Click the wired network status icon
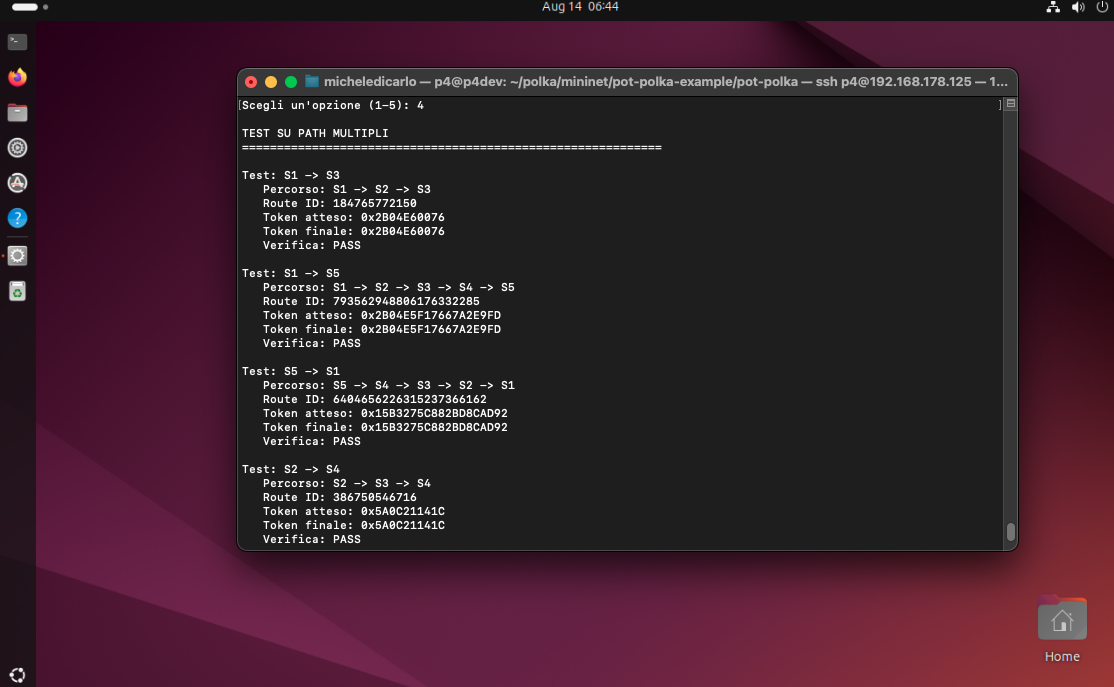 [x=1053, y=7]
